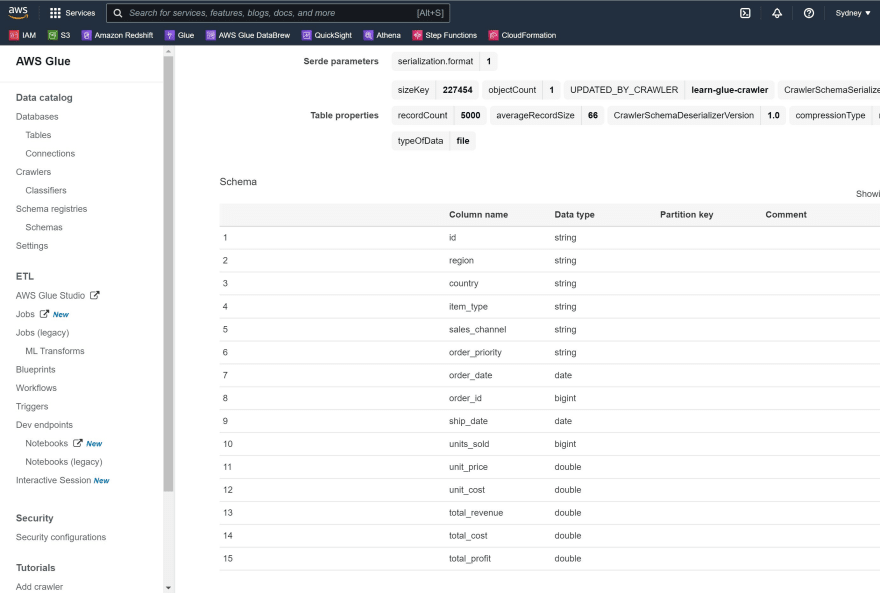The width and height of the screenshot is (880, 593).
Task: Open the notifications bell
Action: pos(777,13)
